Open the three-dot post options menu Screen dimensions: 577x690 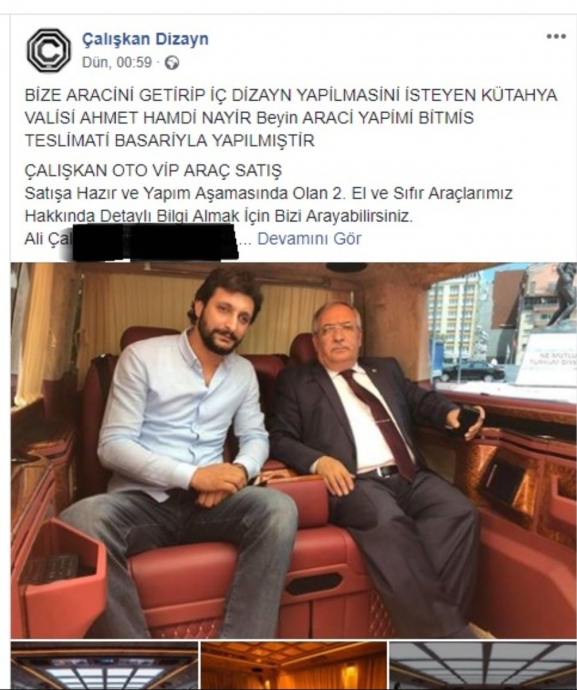pyautogui.click(x=556, y=37)
